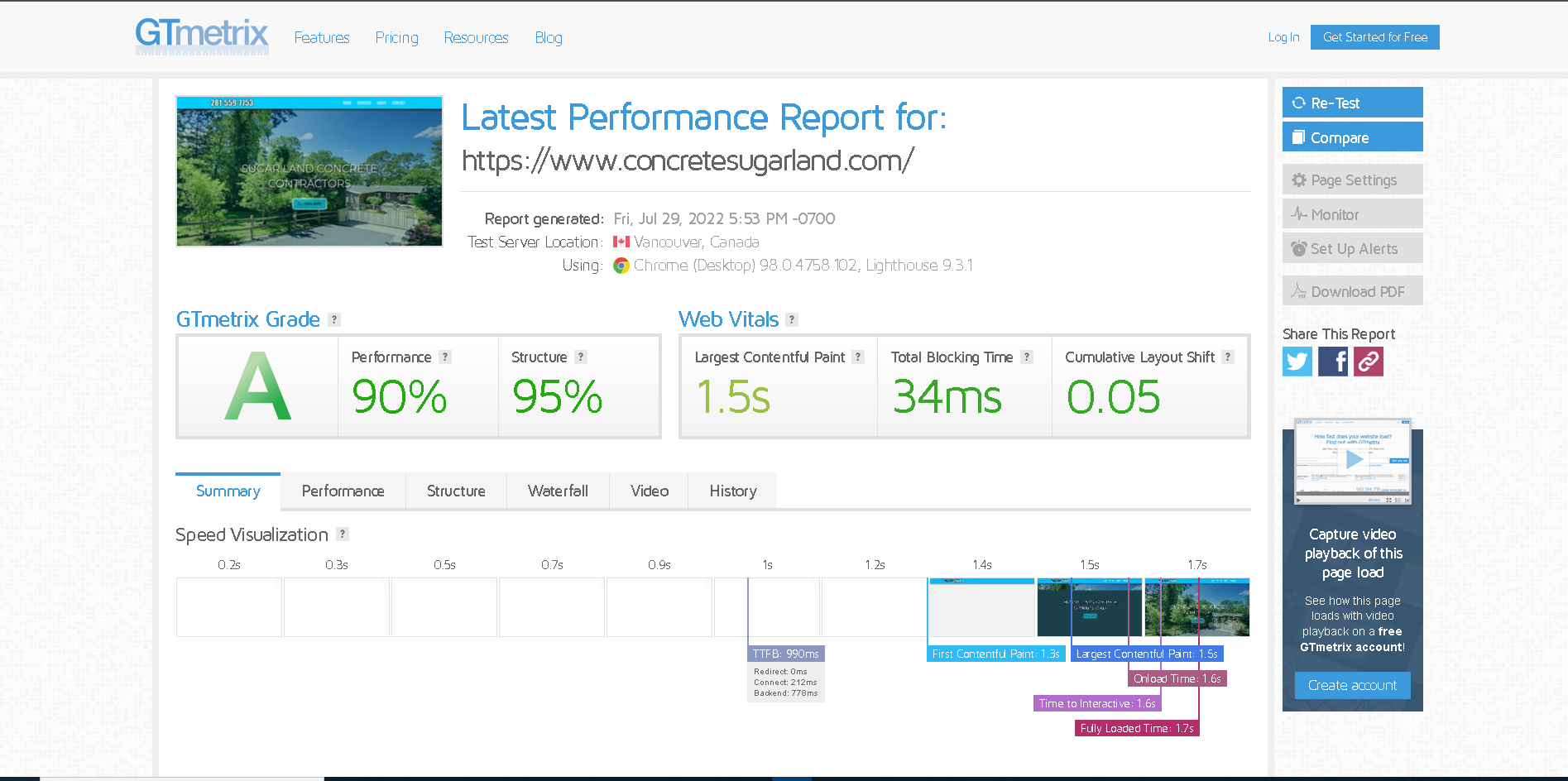Screen dimensions: 1568x781
Task: Open the Summary tab
Action: click(x=228, y=491)
